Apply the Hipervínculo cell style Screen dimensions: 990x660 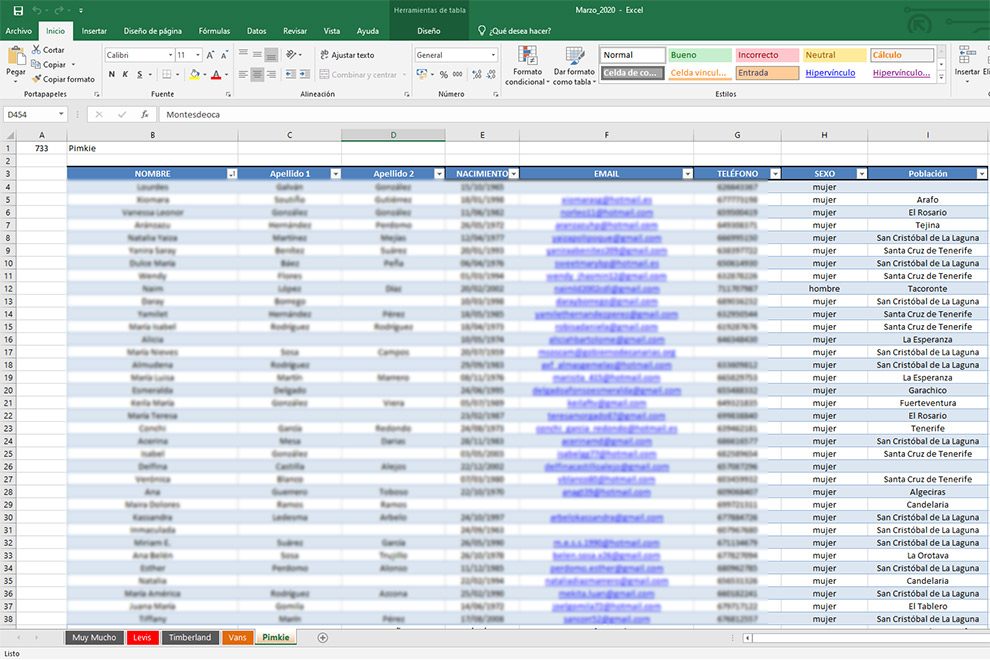pyautogui.click(x=831, y=72)
